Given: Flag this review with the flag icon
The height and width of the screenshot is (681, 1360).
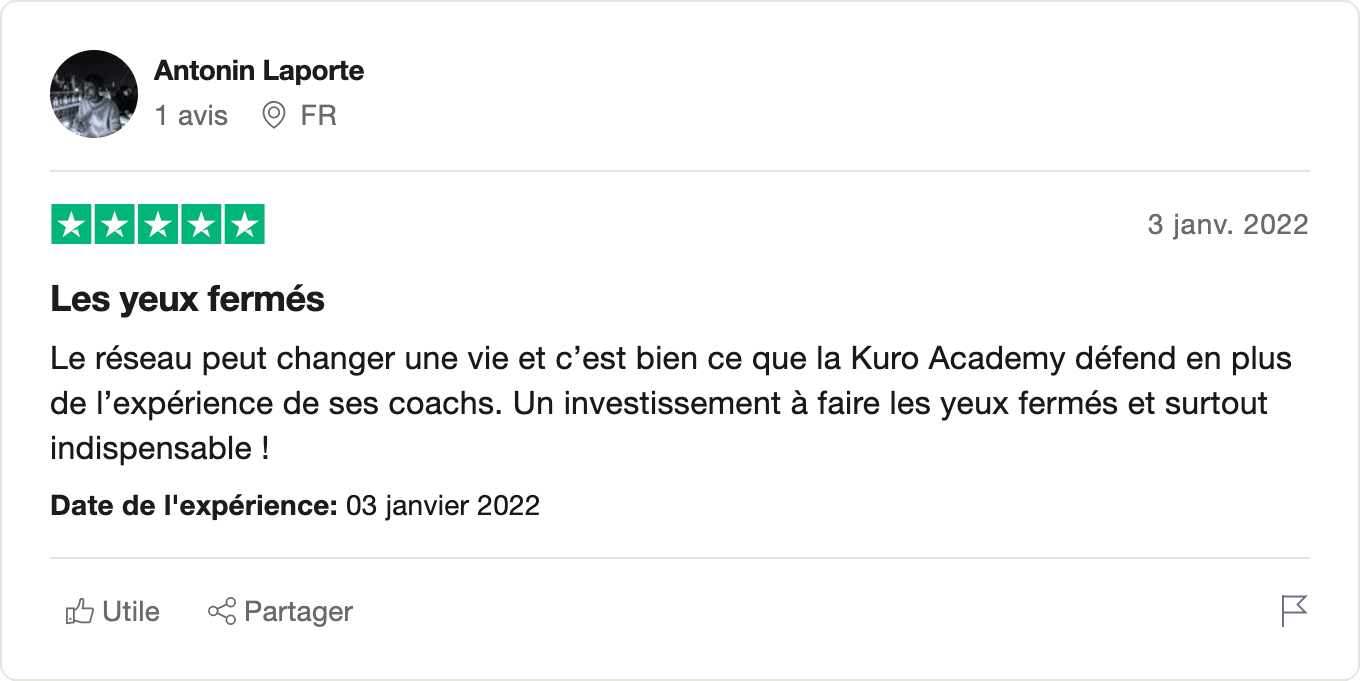Looking at the screenshot, I should 1294,611.
